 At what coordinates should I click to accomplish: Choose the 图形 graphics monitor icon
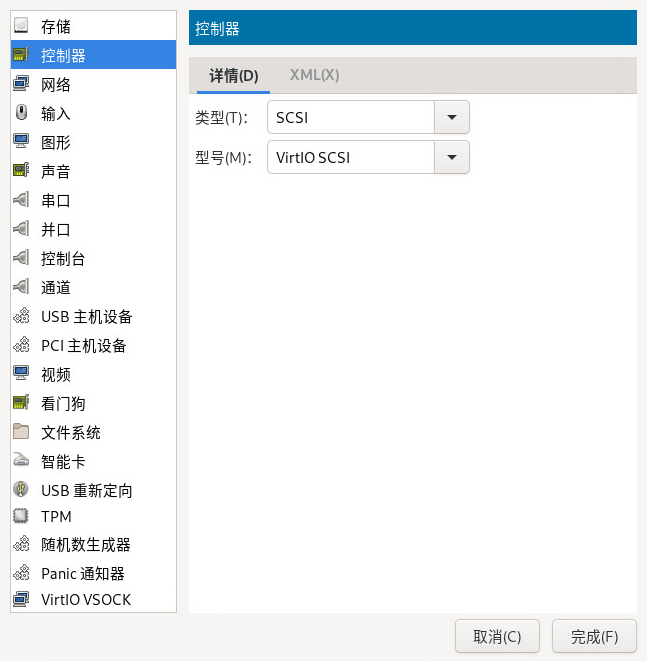(21, 142)
